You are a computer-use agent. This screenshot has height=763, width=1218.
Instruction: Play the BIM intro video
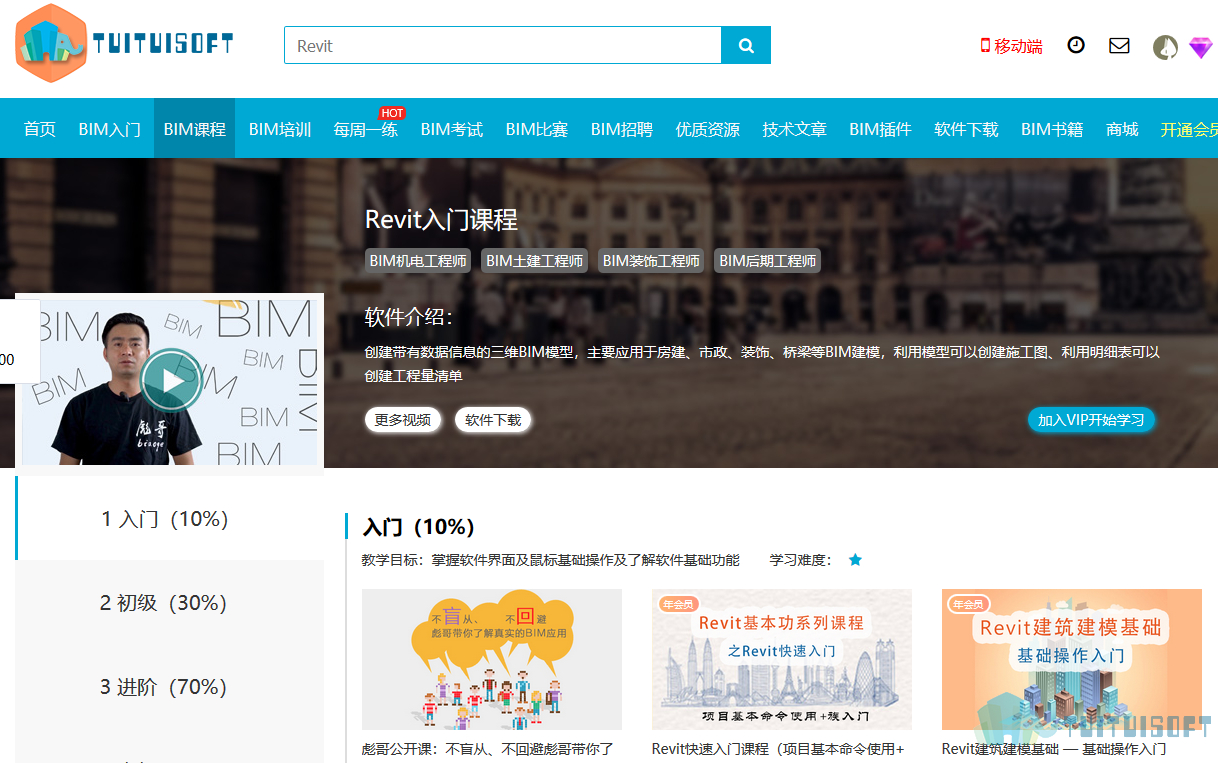(172, 380)
